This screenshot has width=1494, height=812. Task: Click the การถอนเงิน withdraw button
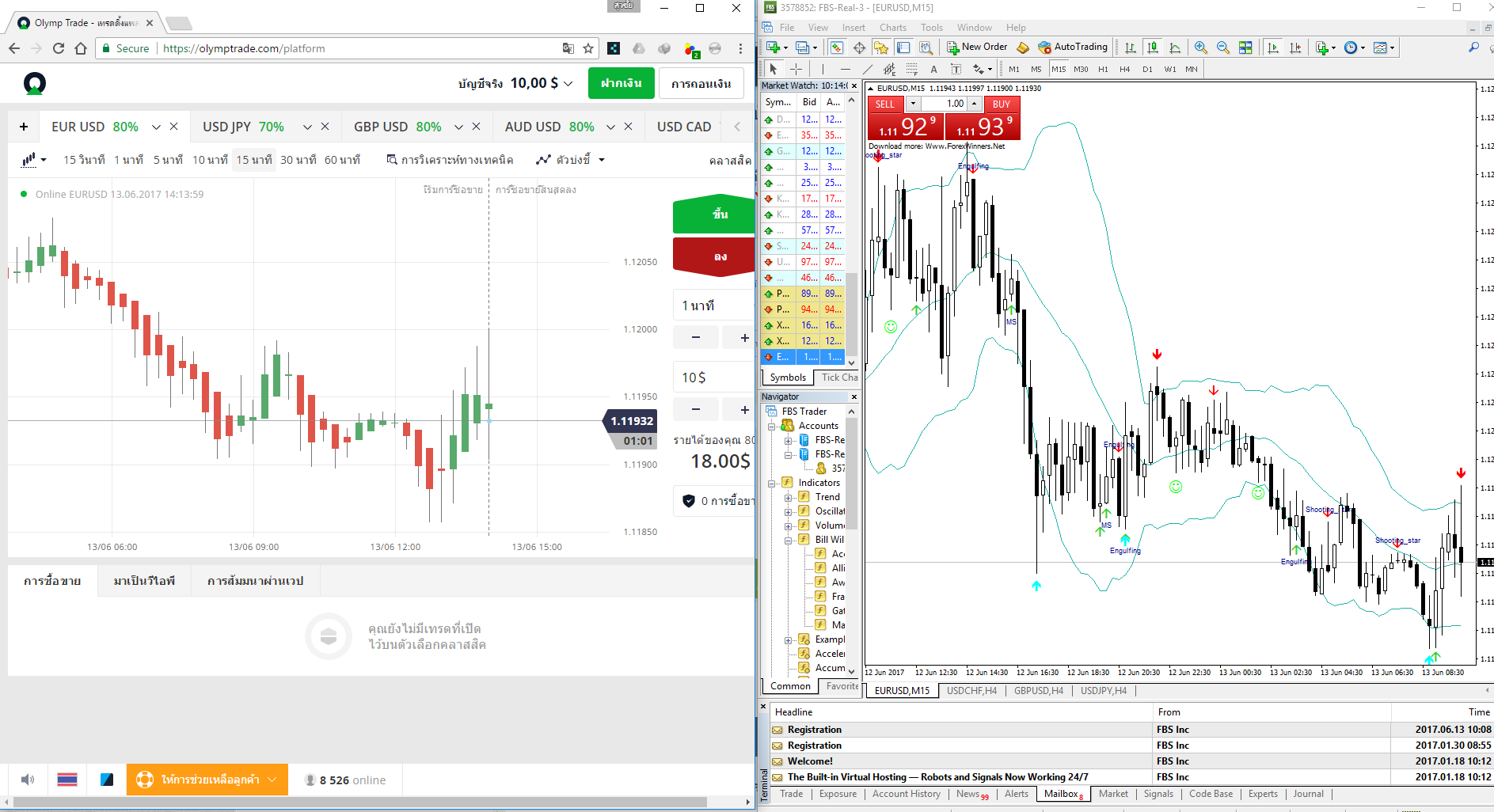pyautogui.click(x=701, y=83)
